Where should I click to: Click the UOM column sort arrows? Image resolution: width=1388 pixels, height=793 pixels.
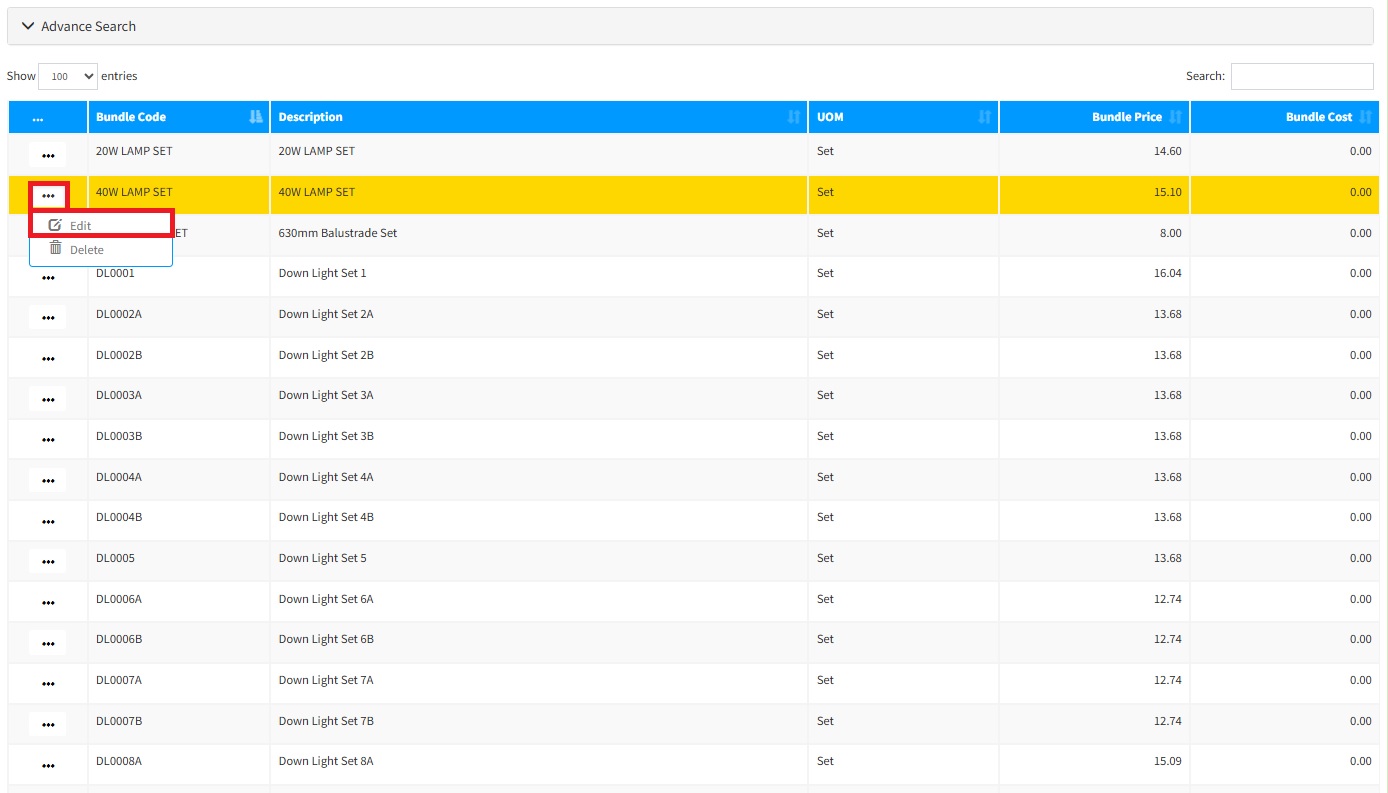coord(984,117)
